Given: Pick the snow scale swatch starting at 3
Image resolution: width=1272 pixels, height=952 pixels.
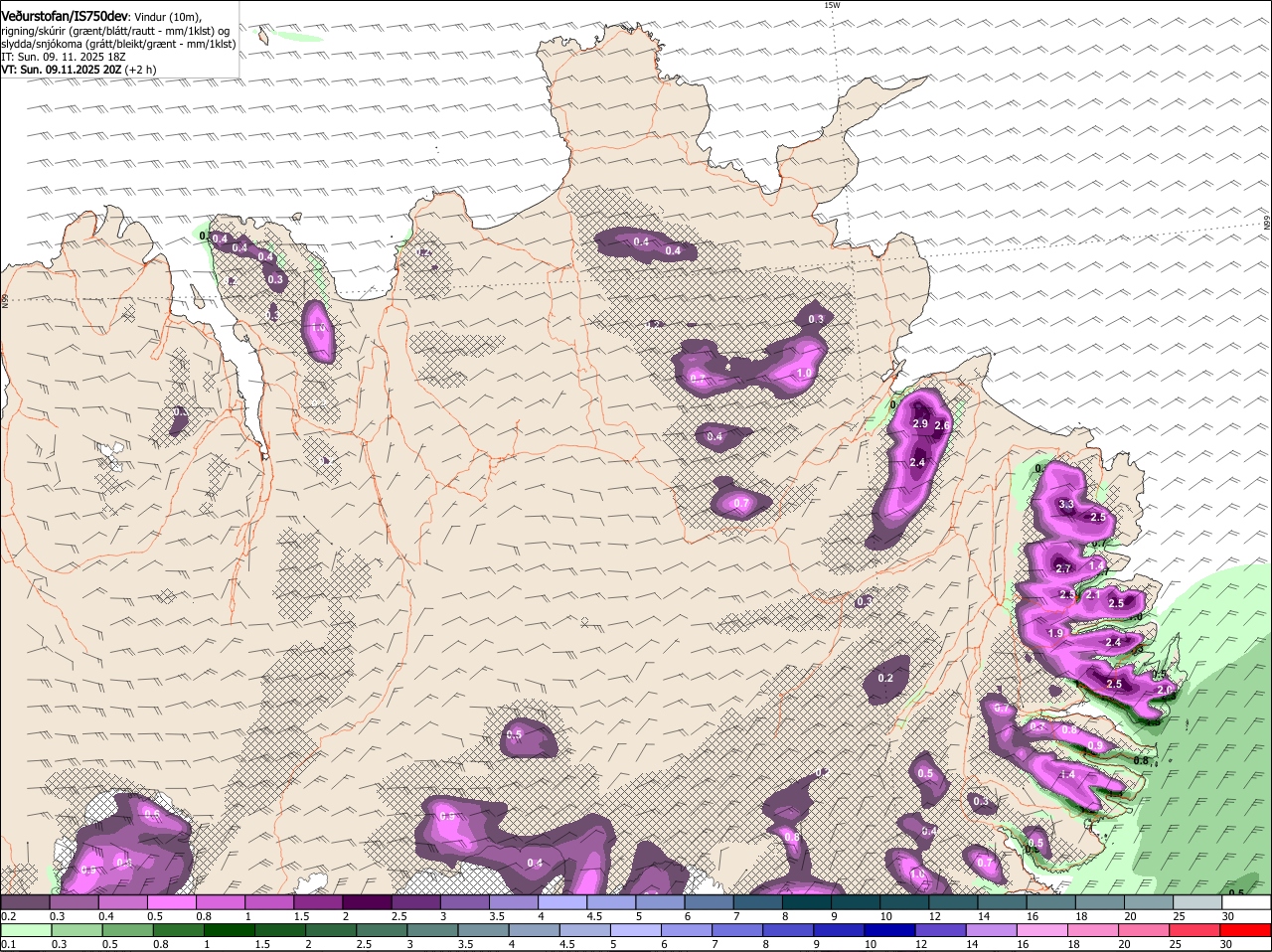Looking at the screenshot, I should click(464, 902).
